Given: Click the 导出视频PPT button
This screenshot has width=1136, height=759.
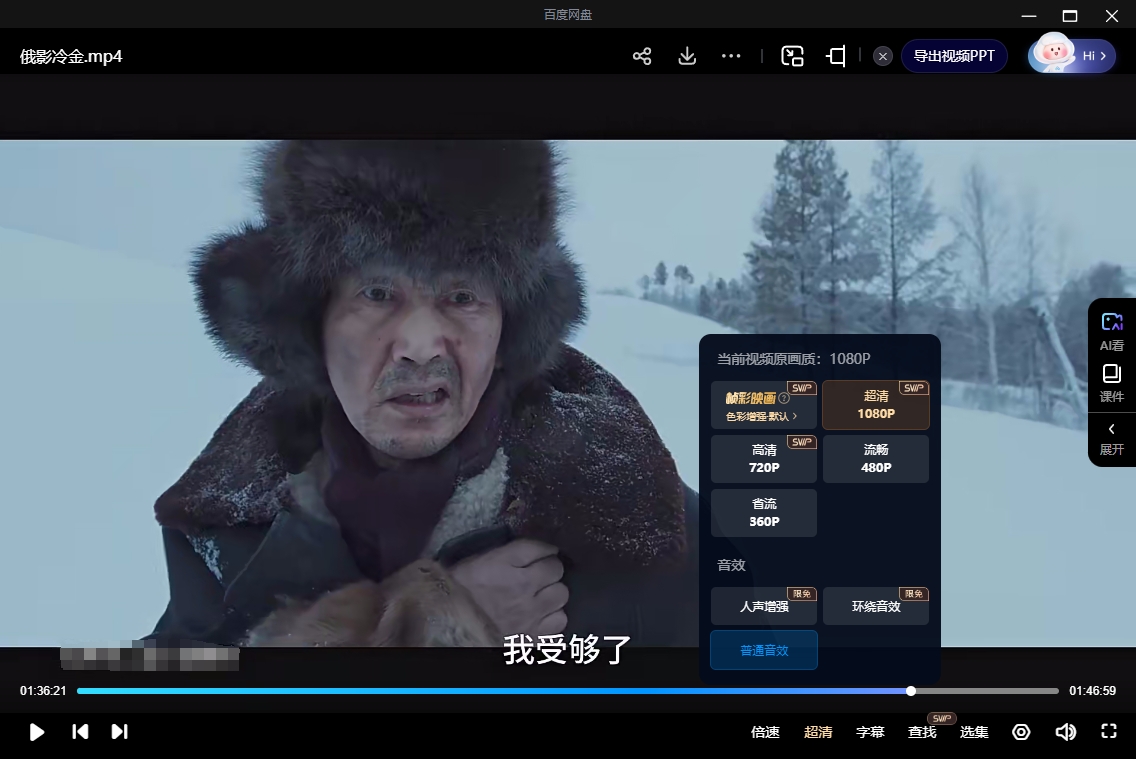Looking at the screenshot, I should tap(954, 56).
